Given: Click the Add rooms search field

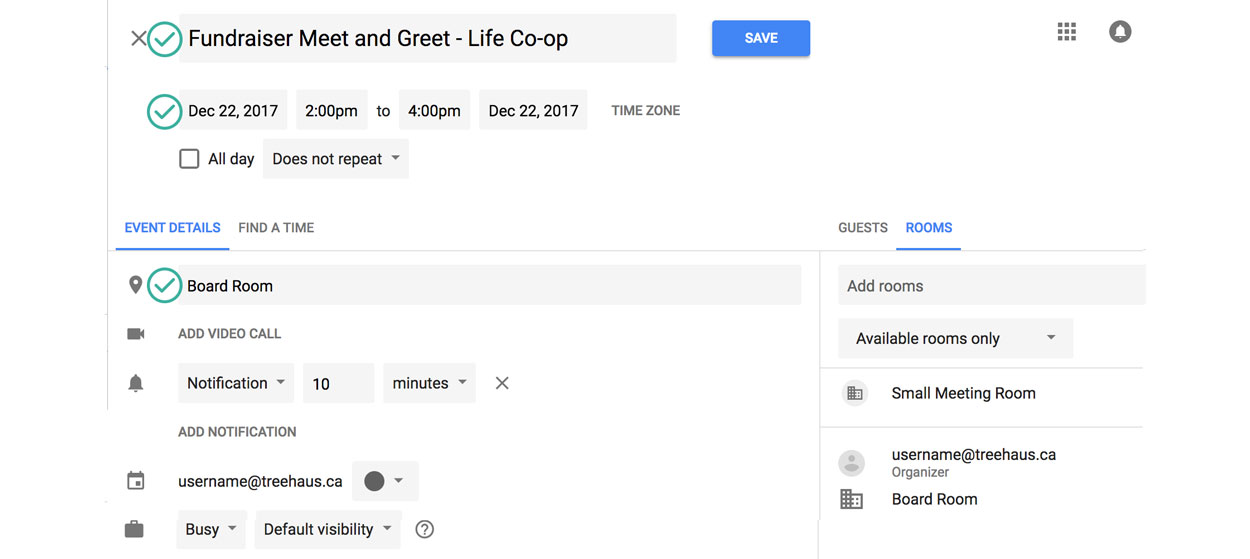Looking at the screenshot, I should tap(991, 286).
